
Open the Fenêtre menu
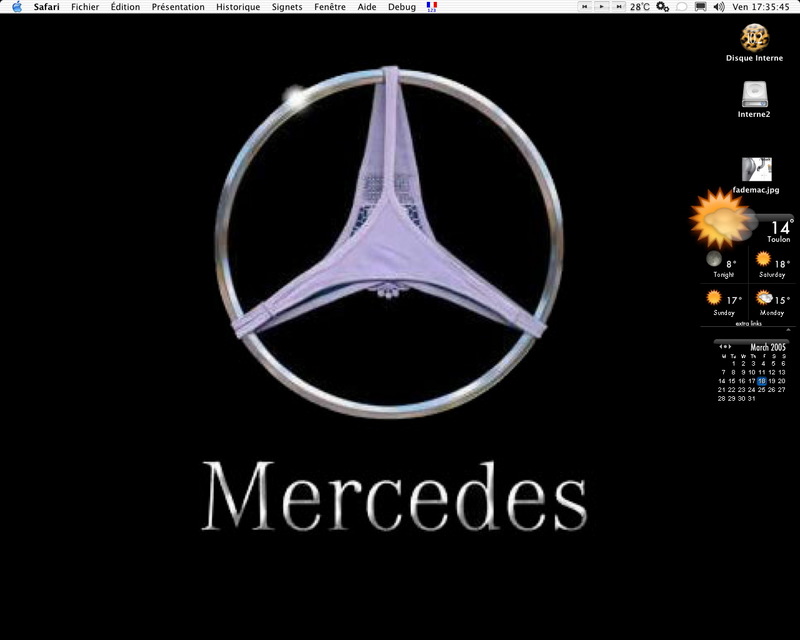330,7
